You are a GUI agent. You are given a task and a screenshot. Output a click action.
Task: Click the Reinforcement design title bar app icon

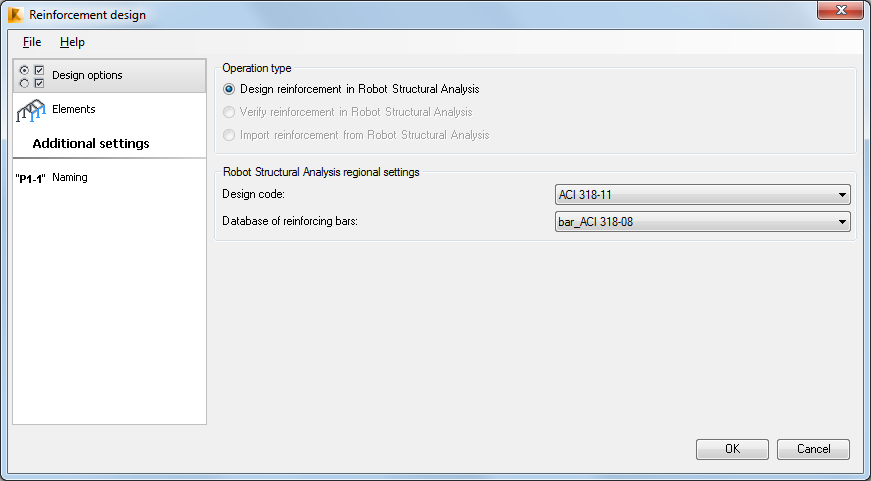[x=16, y=14]
